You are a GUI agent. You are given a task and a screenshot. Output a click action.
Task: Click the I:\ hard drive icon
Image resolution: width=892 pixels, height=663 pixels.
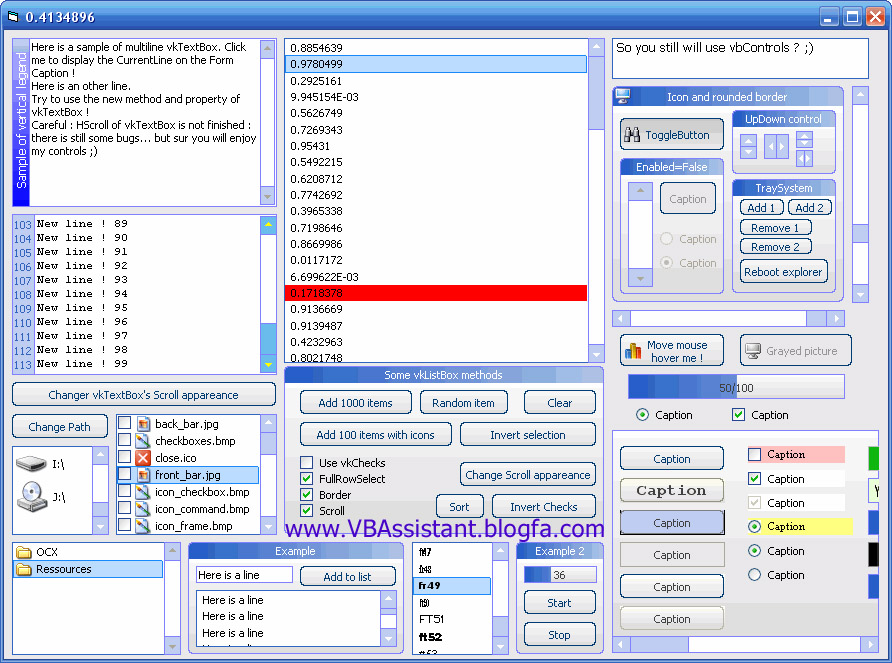point(32,463)
